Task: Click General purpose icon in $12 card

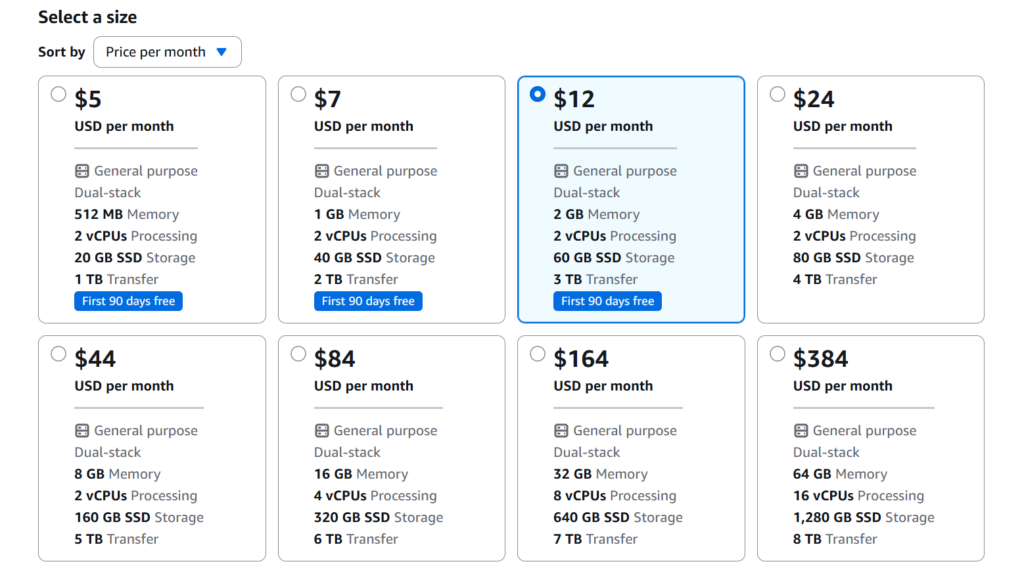Action: pyautogui.click(x=561, y=171)
